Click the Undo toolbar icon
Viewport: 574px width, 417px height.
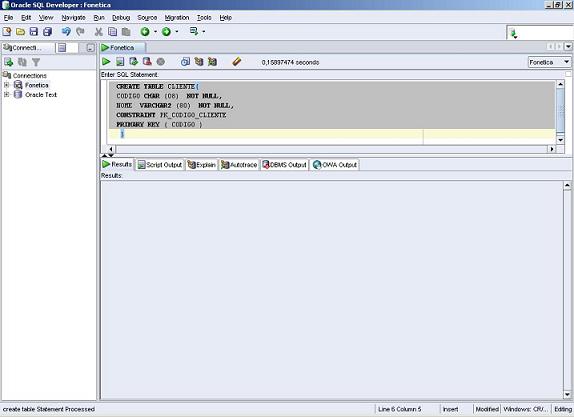(66, 31)
